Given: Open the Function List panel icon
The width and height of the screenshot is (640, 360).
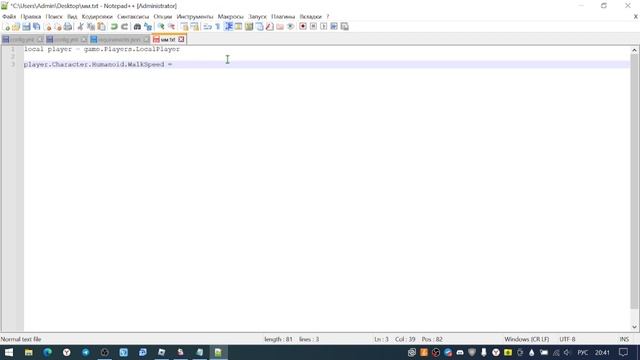Looking at the screenshot, I should [x=269, y=27].
